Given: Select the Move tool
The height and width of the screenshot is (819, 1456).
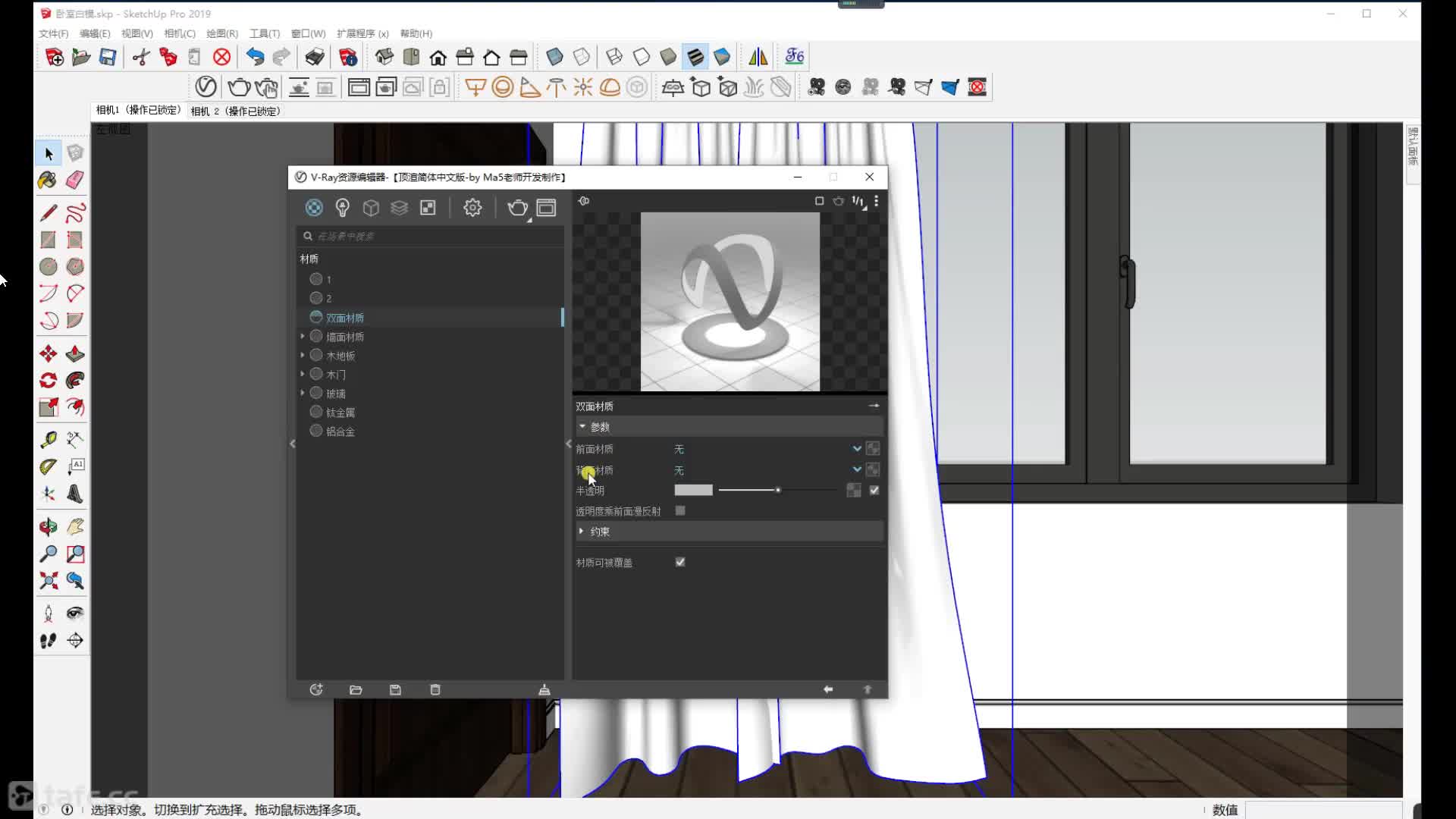Looking at the screenshot, I should [x=48, y=354].
